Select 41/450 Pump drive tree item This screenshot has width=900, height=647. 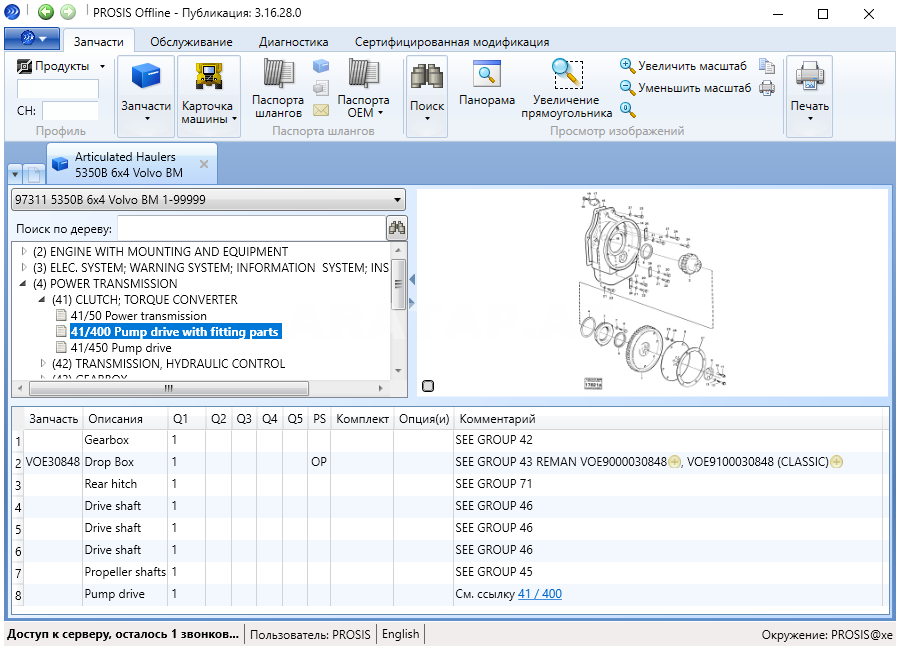pyautogui.click(x=121, y=348)
